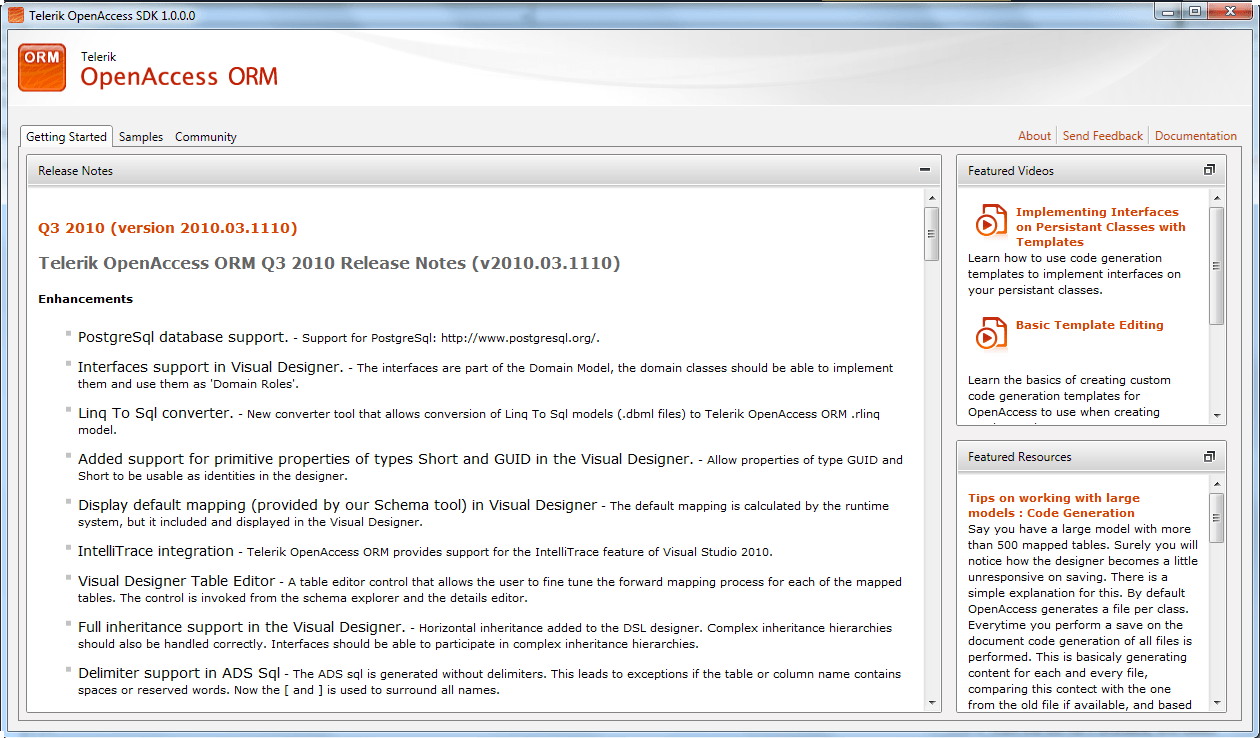Open the Basic Template Editing link
Image resolution: width=1260 pixels, height=738 pixels.
(1090, 325)
